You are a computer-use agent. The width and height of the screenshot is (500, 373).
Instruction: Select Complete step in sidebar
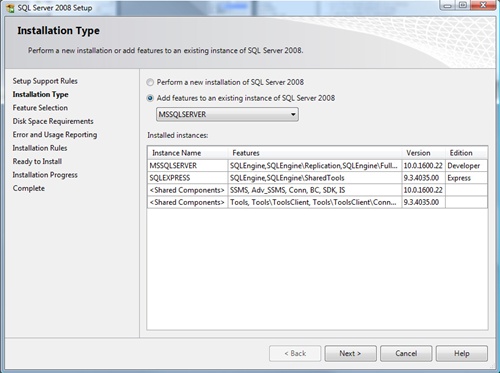[x=29, y=188]
